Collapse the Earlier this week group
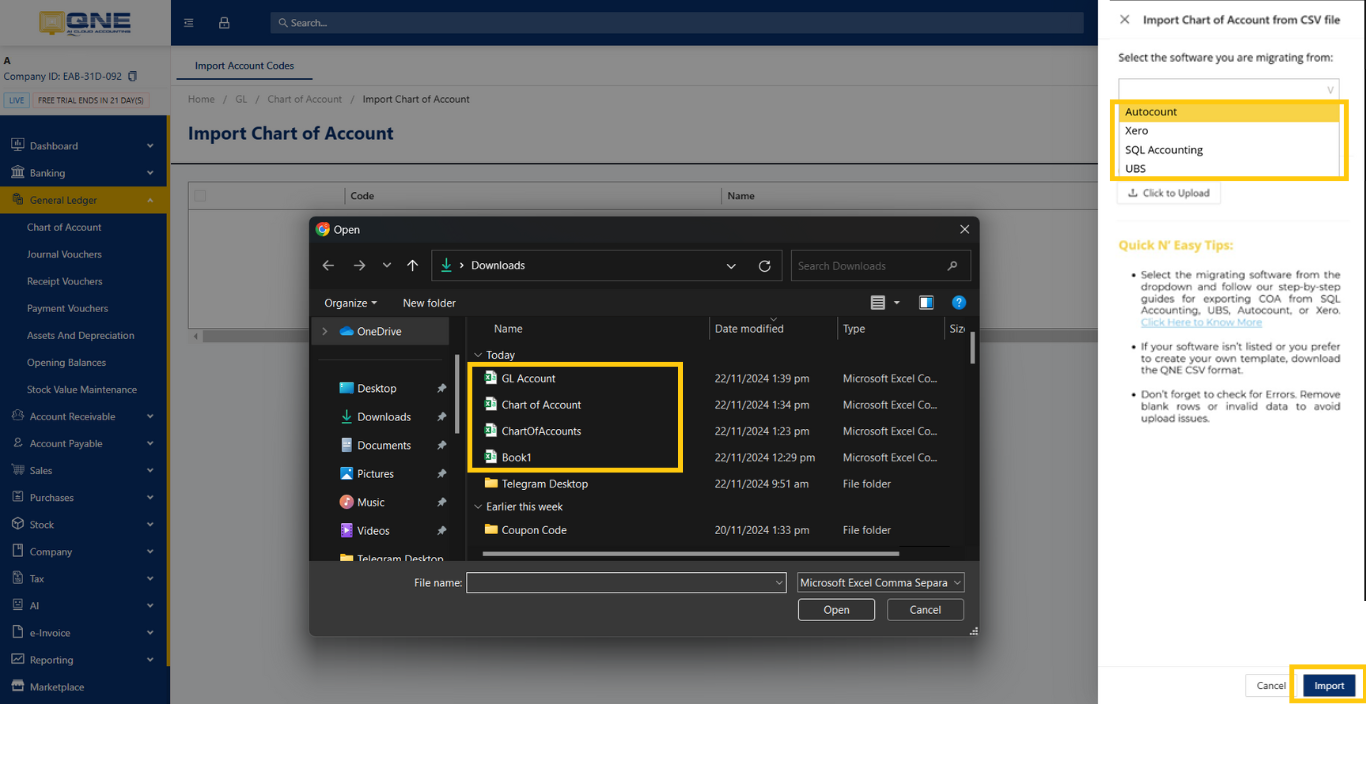 click(478, 507)
